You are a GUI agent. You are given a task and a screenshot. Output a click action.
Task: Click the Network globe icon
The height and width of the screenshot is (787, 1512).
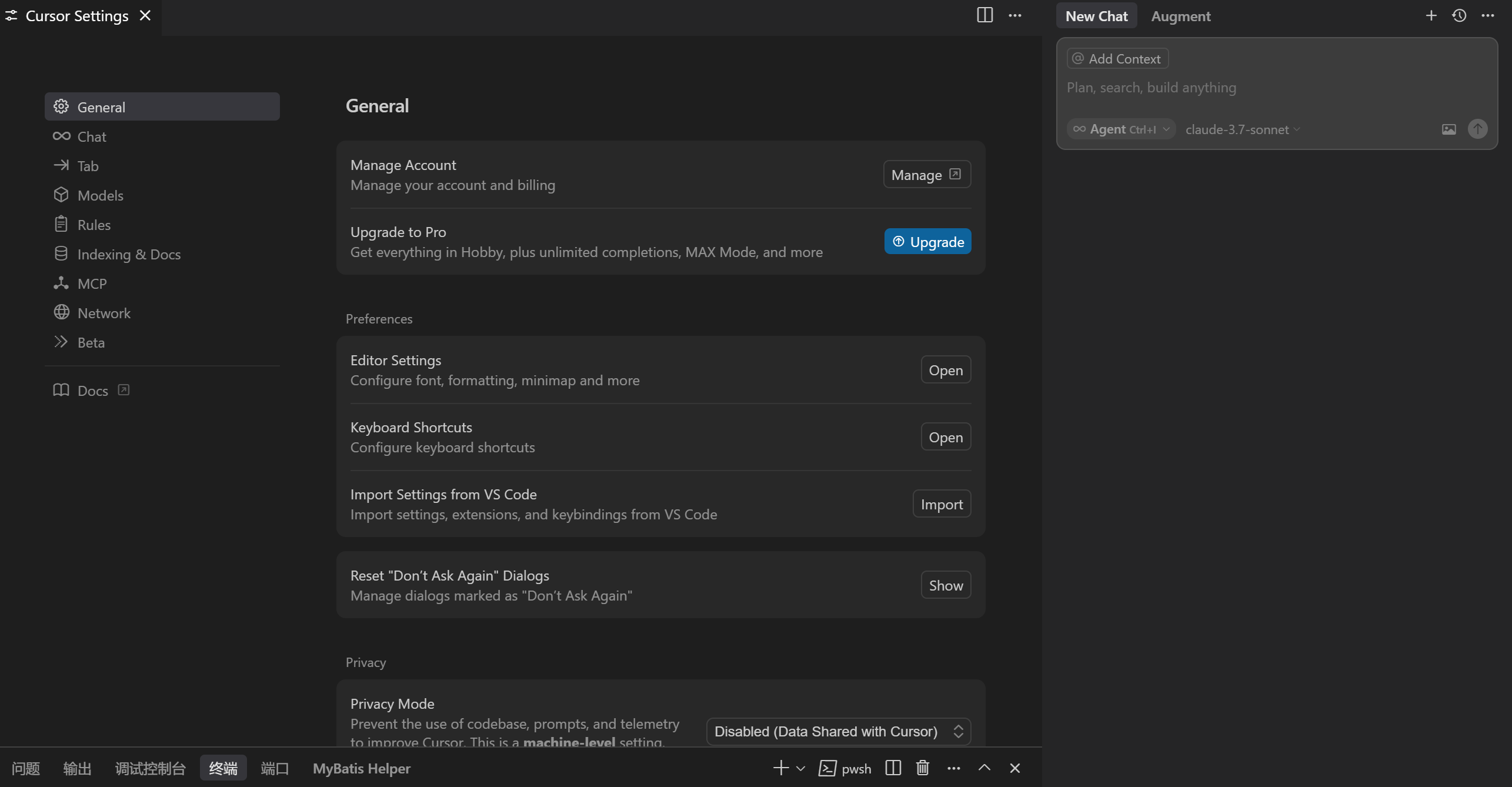tap(61, 312)
